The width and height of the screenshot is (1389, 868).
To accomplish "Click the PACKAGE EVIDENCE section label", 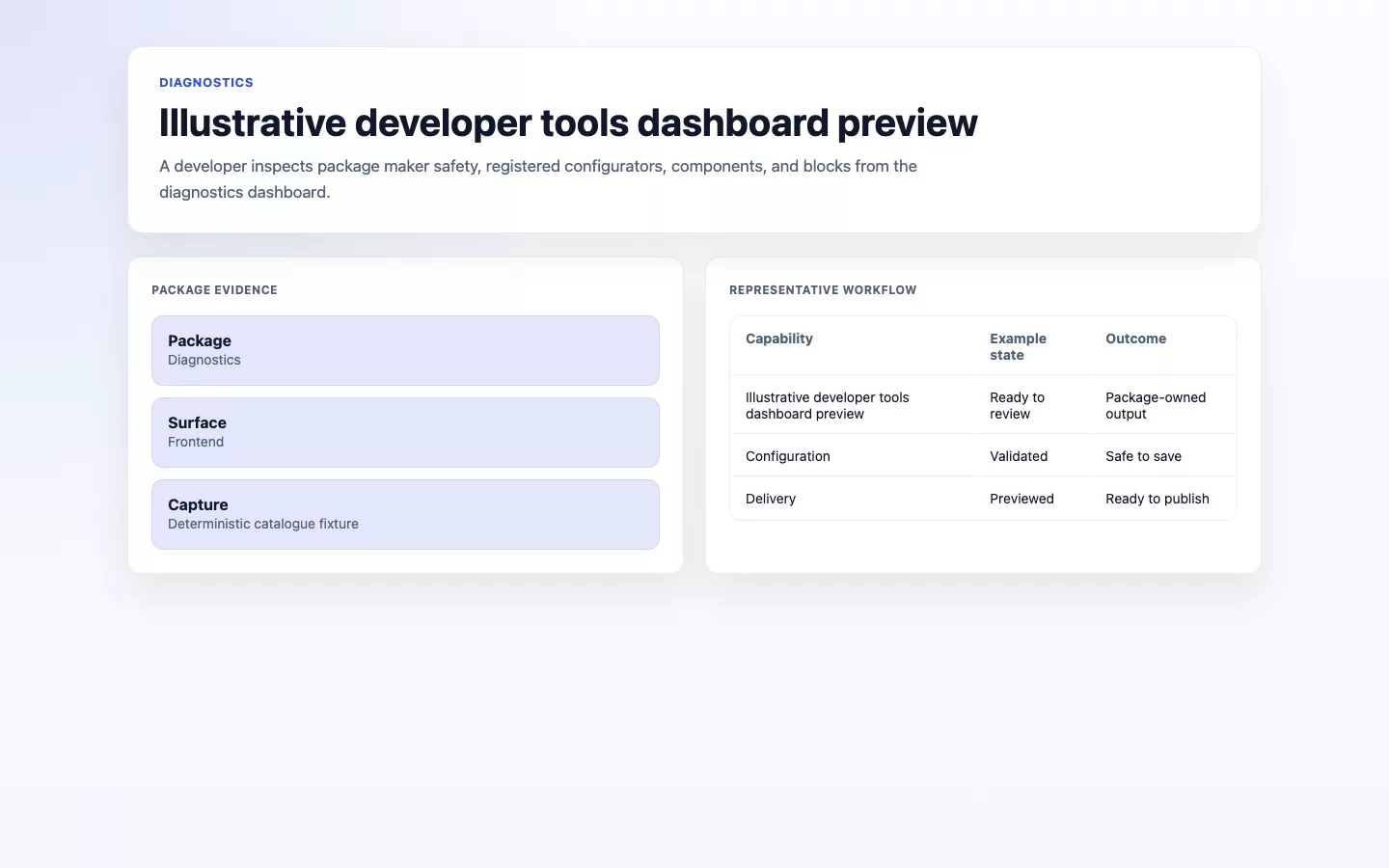I will click(x=214, y=290).
